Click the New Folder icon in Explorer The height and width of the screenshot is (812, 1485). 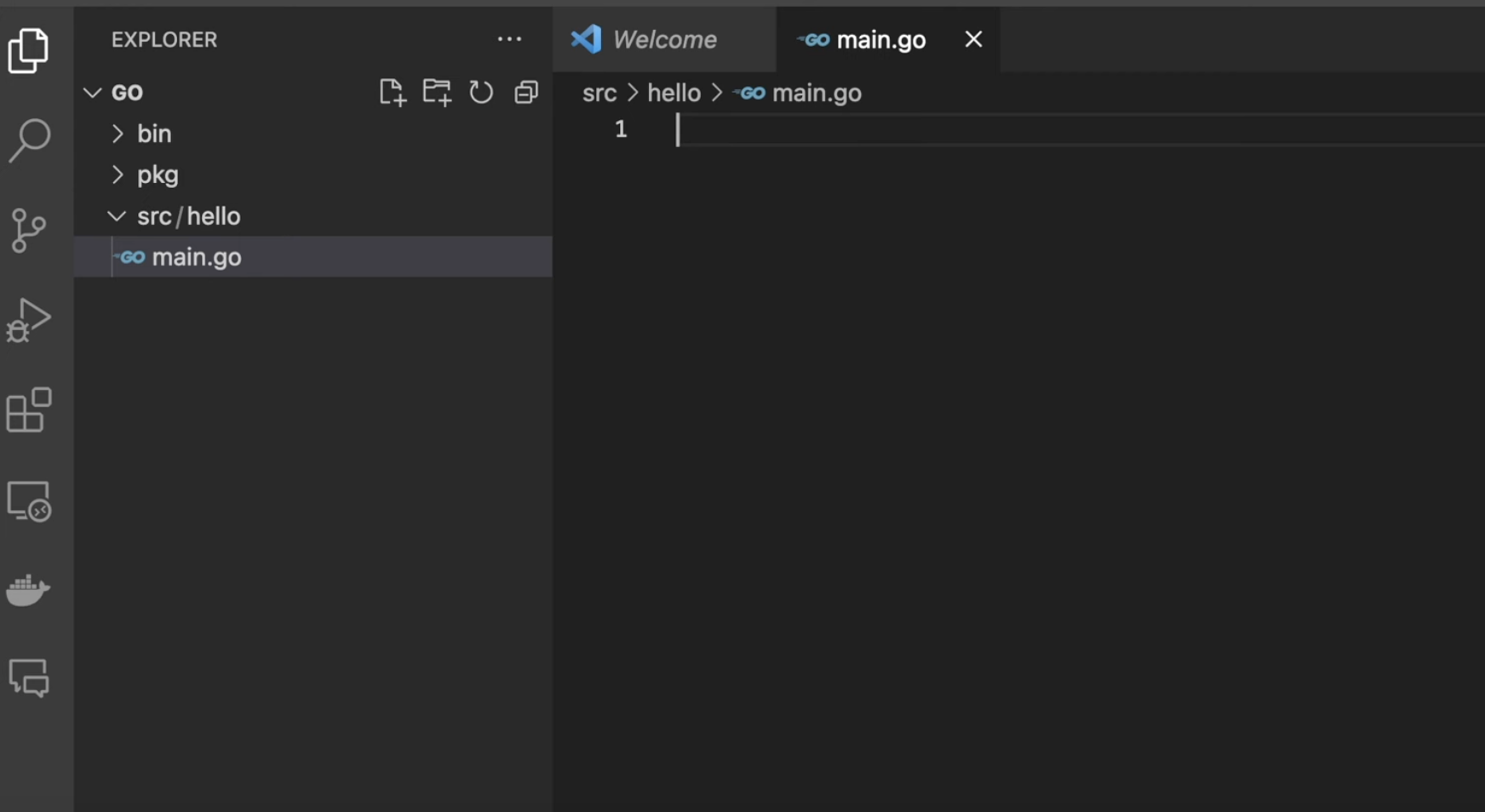coord(437,92)
